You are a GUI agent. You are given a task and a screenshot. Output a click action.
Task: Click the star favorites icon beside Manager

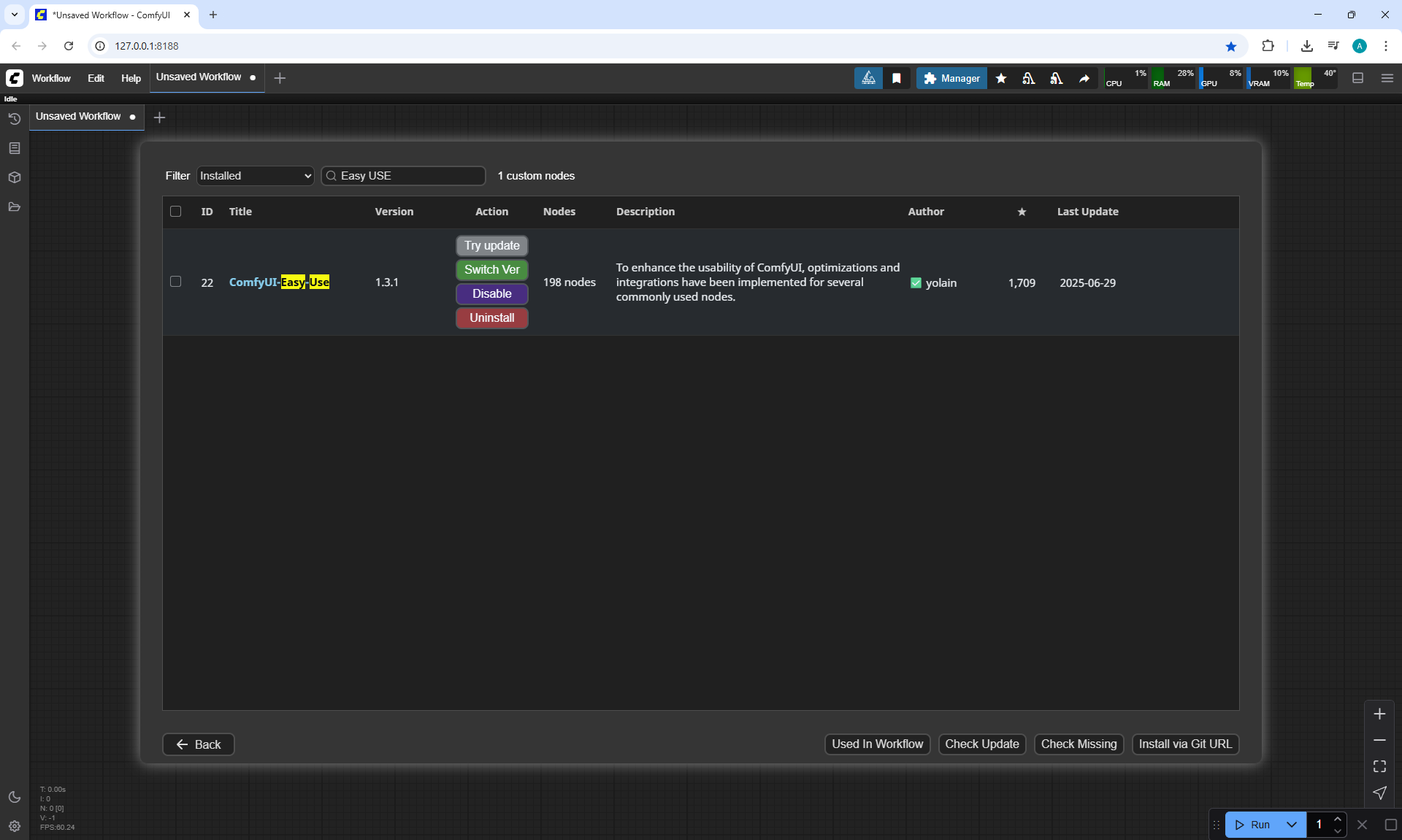point(1001,78)
